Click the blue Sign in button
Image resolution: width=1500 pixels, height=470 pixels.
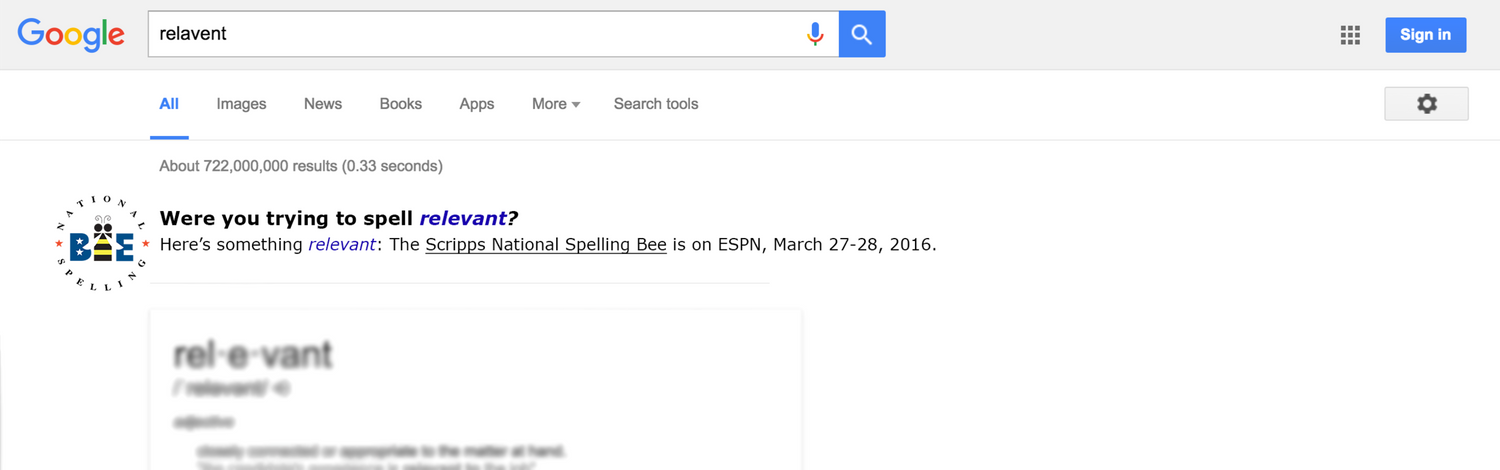pos(1425,35)
